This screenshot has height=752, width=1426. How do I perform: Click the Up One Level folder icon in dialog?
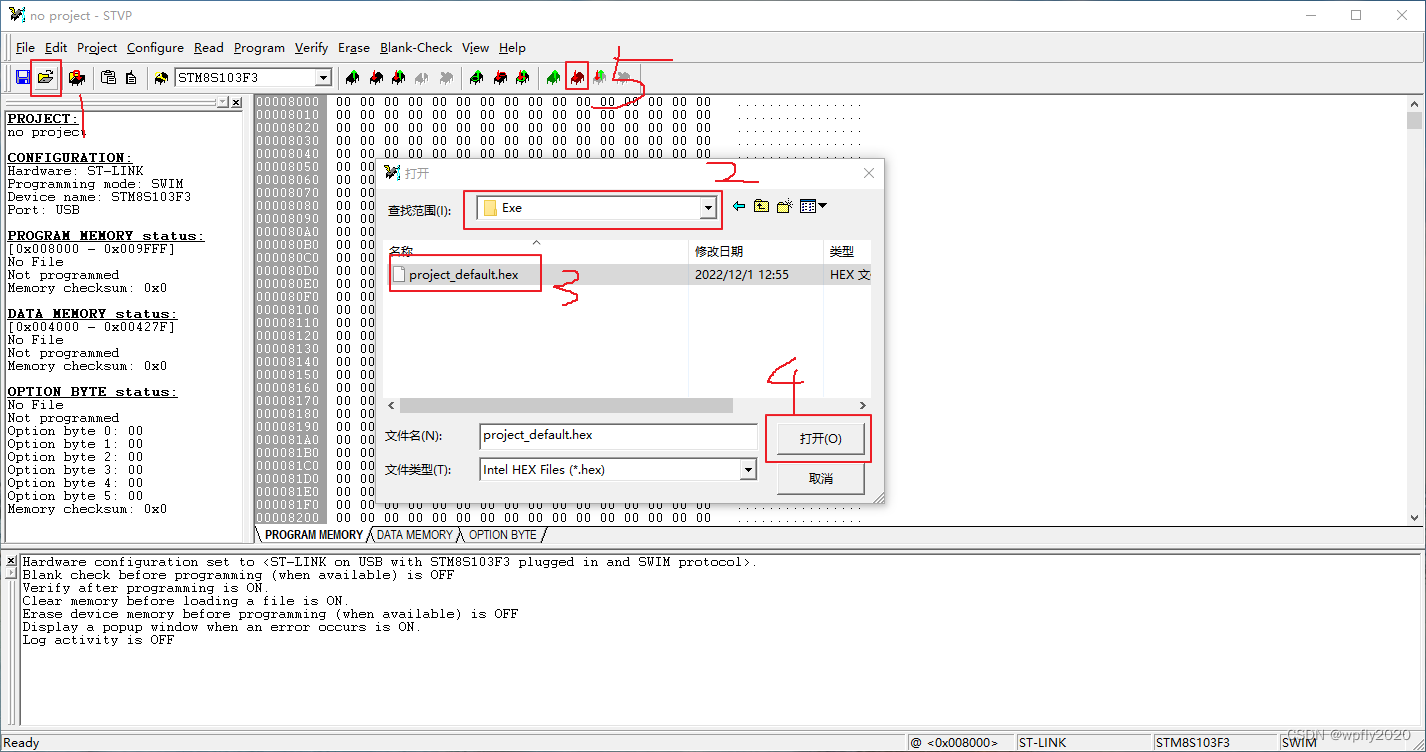point(761,206)
